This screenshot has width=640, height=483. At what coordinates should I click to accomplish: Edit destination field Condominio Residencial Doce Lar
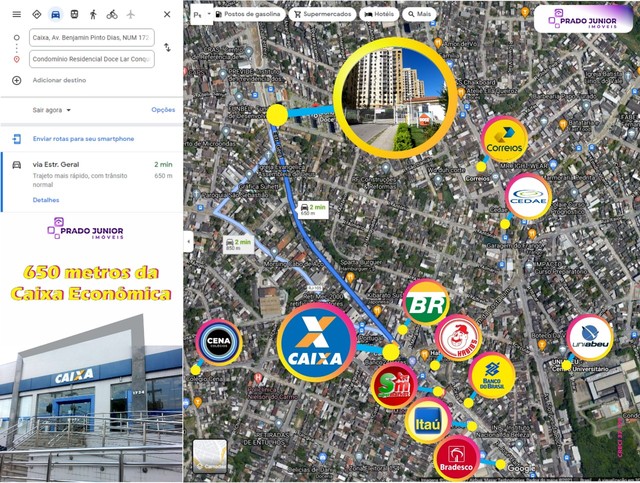(92, 59)
